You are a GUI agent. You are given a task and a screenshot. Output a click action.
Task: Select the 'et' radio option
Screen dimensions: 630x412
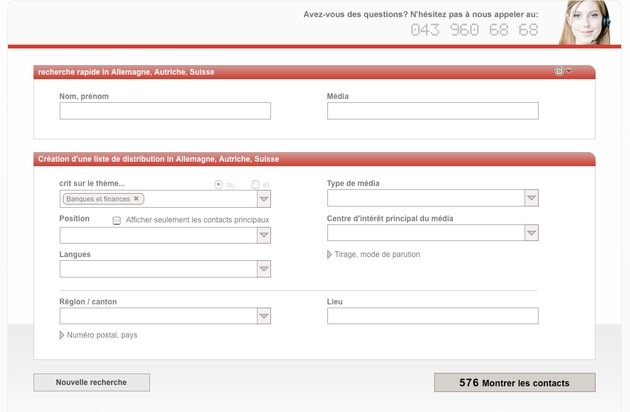pos(256,184)
